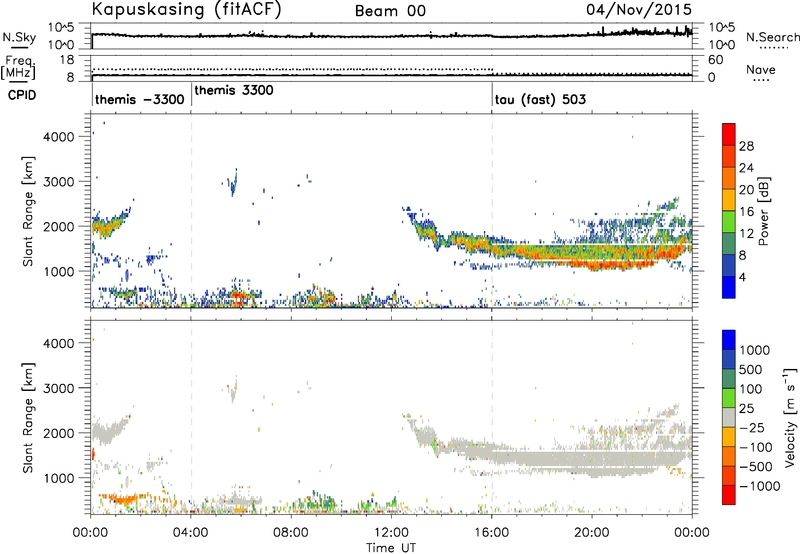This screenshot has height=554, width=800.
Task: Click the 'N.Search' legend label
Action: 772,37
